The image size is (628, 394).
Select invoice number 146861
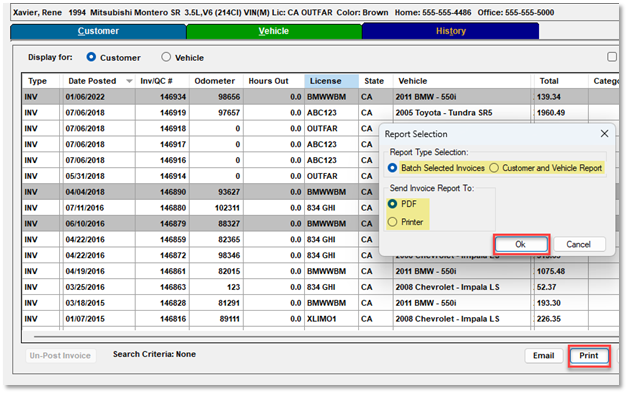click(x=173, y=271)
